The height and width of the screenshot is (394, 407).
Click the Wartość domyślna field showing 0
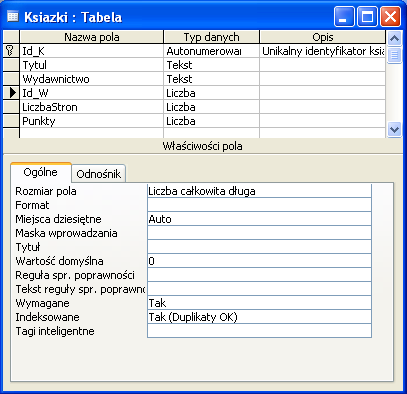tap(259, 261)
